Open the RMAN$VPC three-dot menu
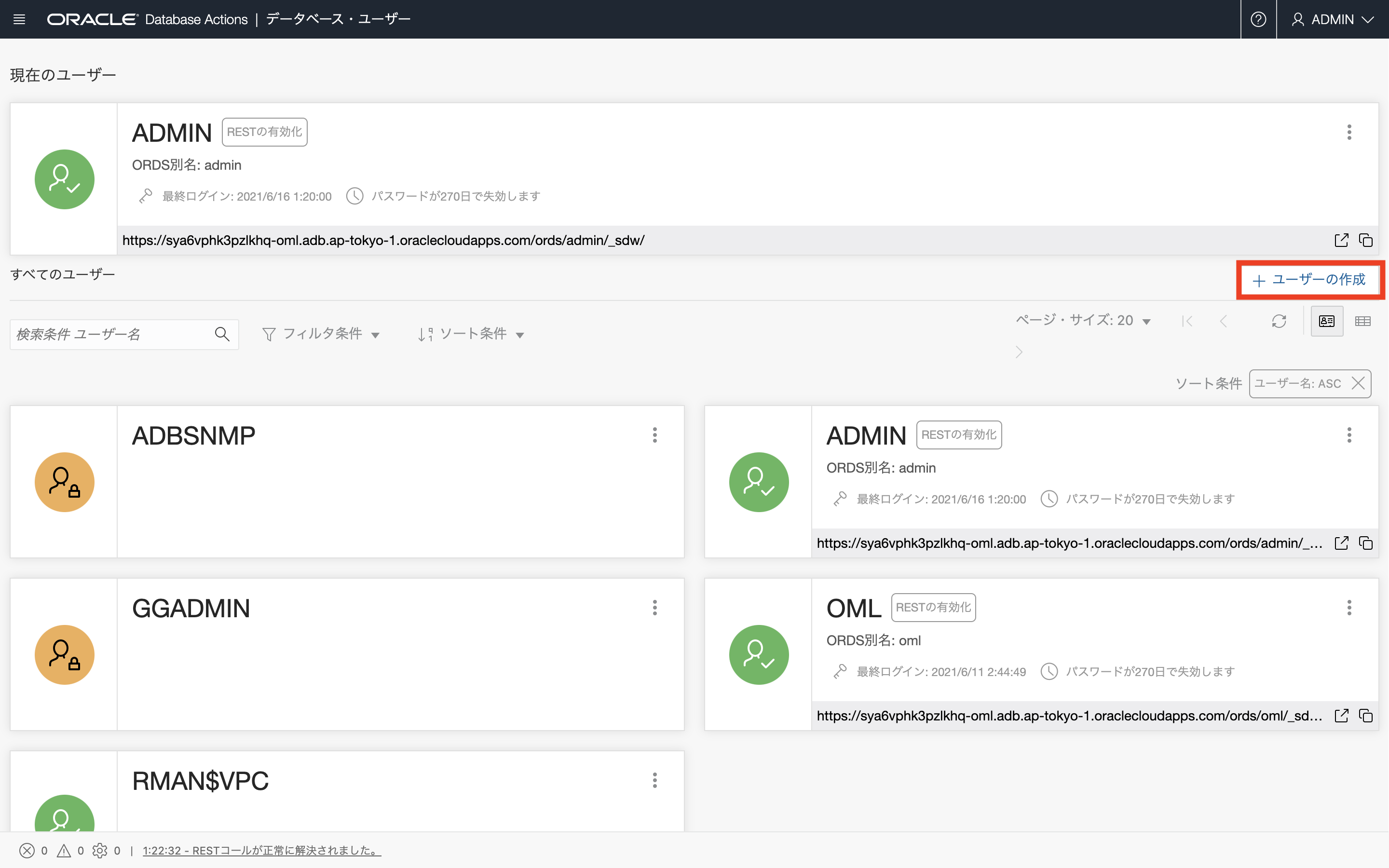This screenshot has height=868, width=1389. 654,780
